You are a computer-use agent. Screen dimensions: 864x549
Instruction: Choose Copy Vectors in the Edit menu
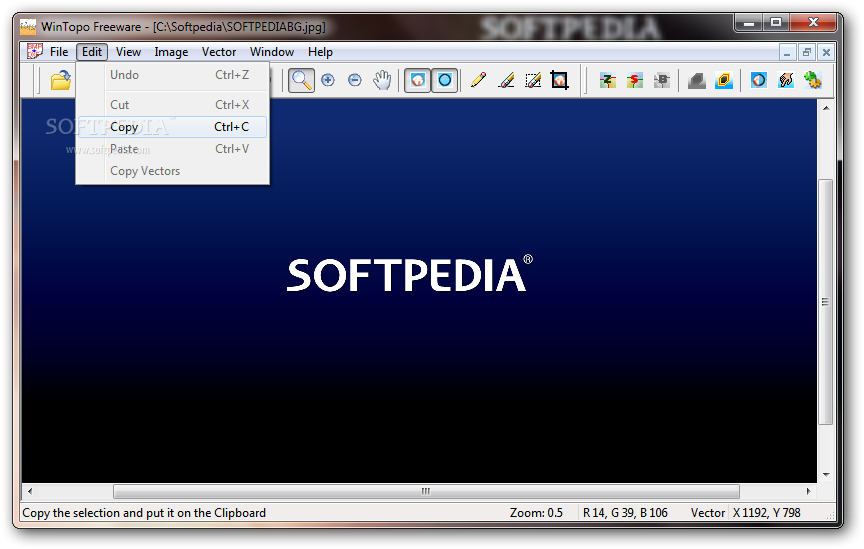pyautogui.click(x=172, y=171)
